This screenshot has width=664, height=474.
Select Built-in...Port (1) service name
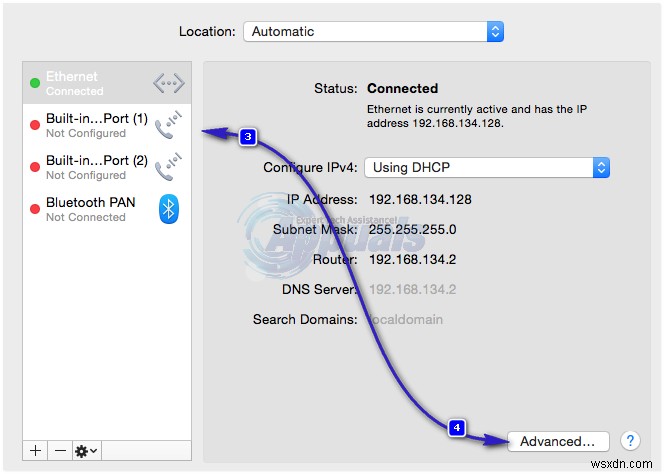pos(96,119)
